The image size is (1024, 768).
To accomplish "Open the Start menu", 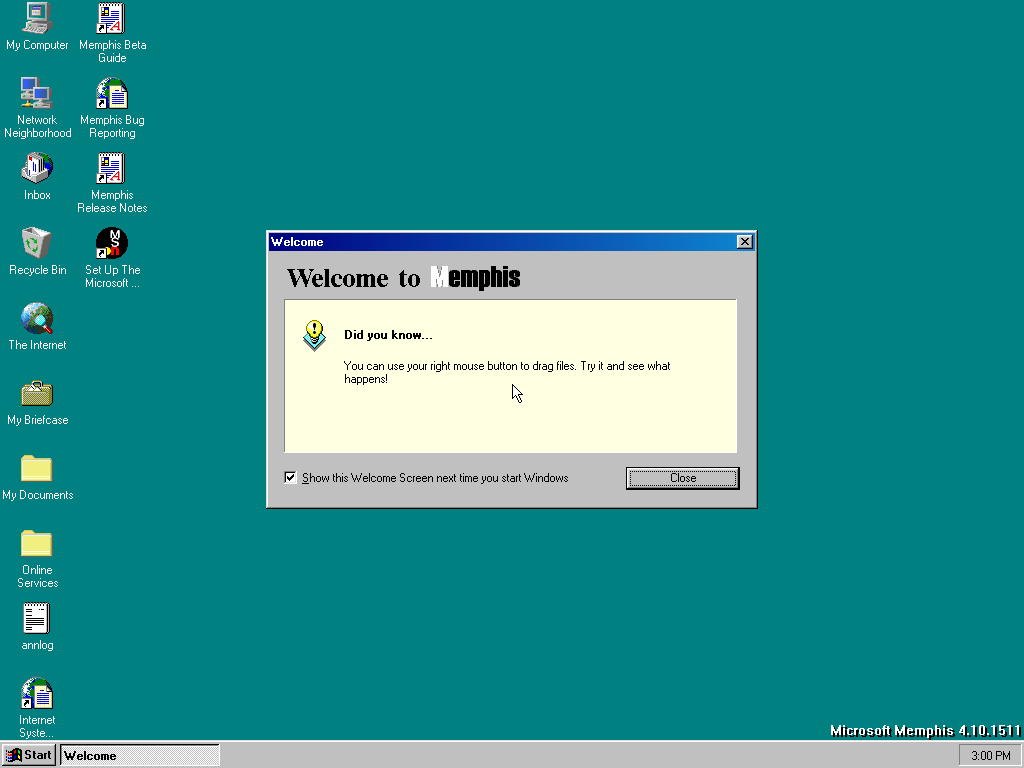I will 29,756.
